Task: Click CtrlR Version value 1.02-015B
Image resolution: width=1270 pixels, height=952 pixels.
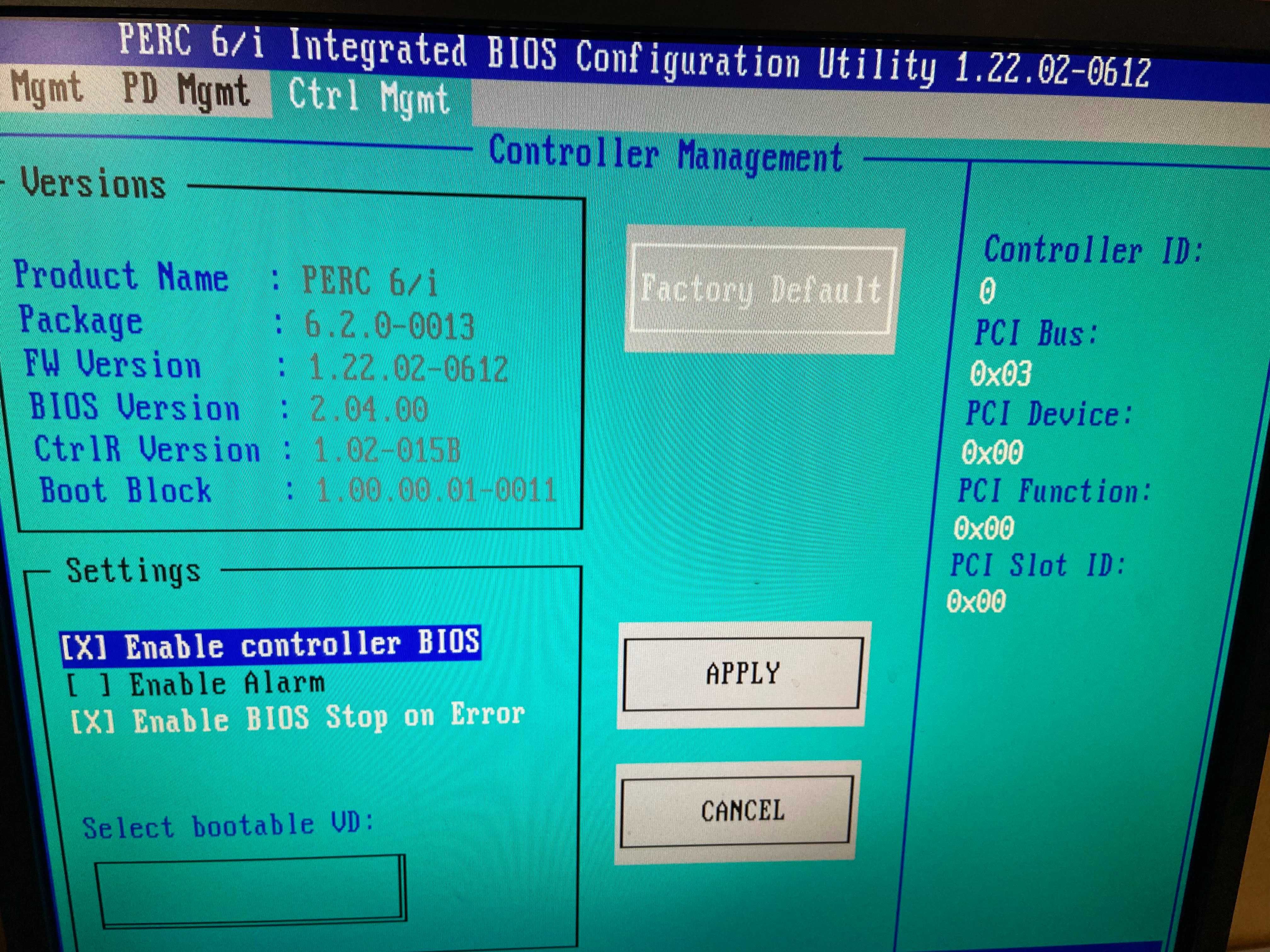Action: click(x=387, y=450)
